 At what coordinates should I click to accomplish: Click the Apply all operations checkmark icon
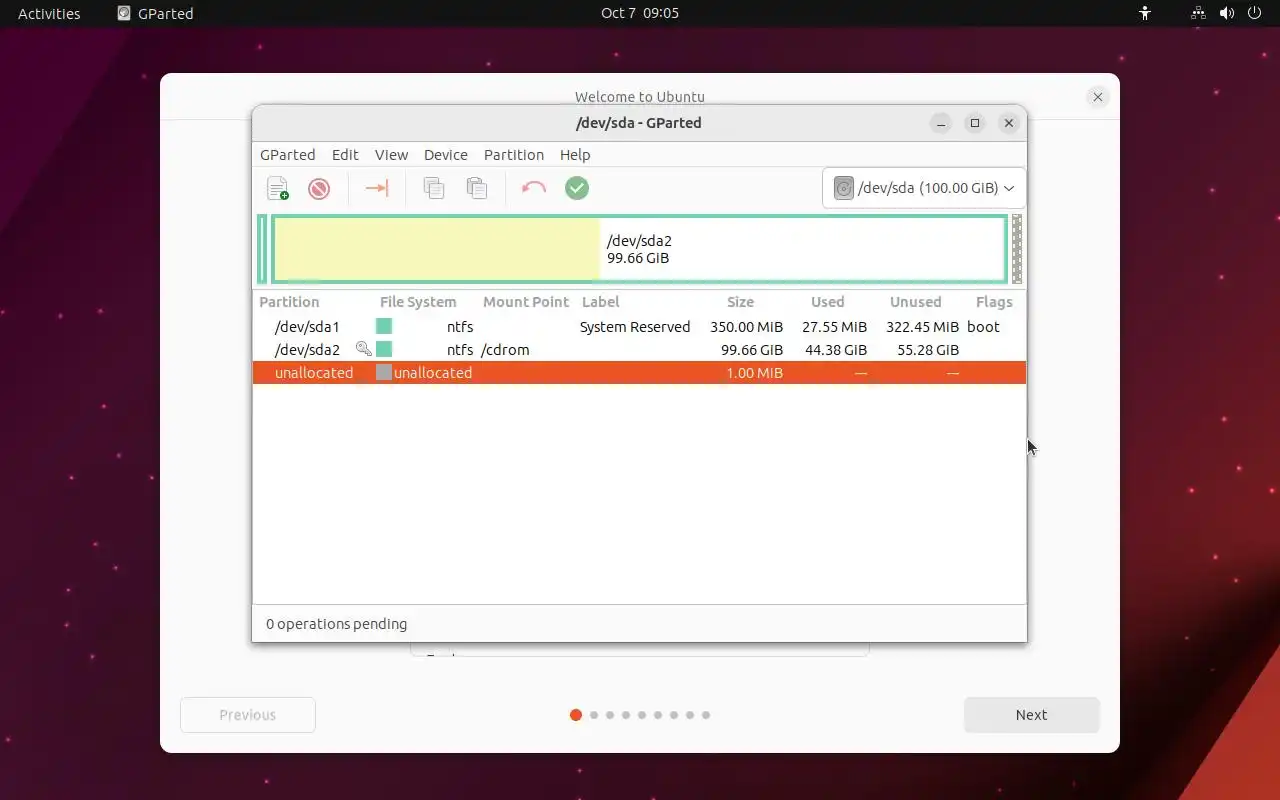coord(577,188)
